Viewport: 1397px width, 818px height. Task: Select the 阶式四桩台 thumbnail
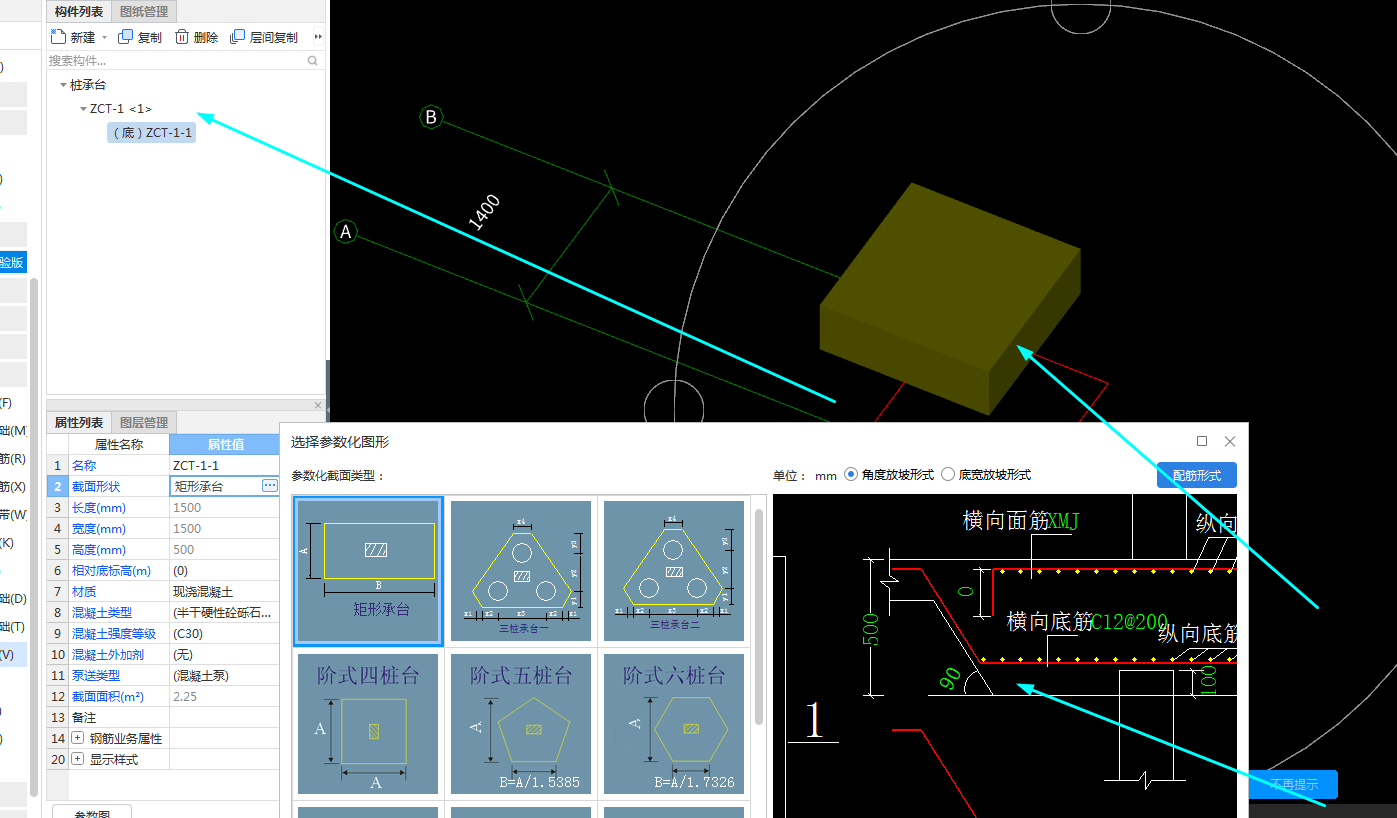point(368,724)
